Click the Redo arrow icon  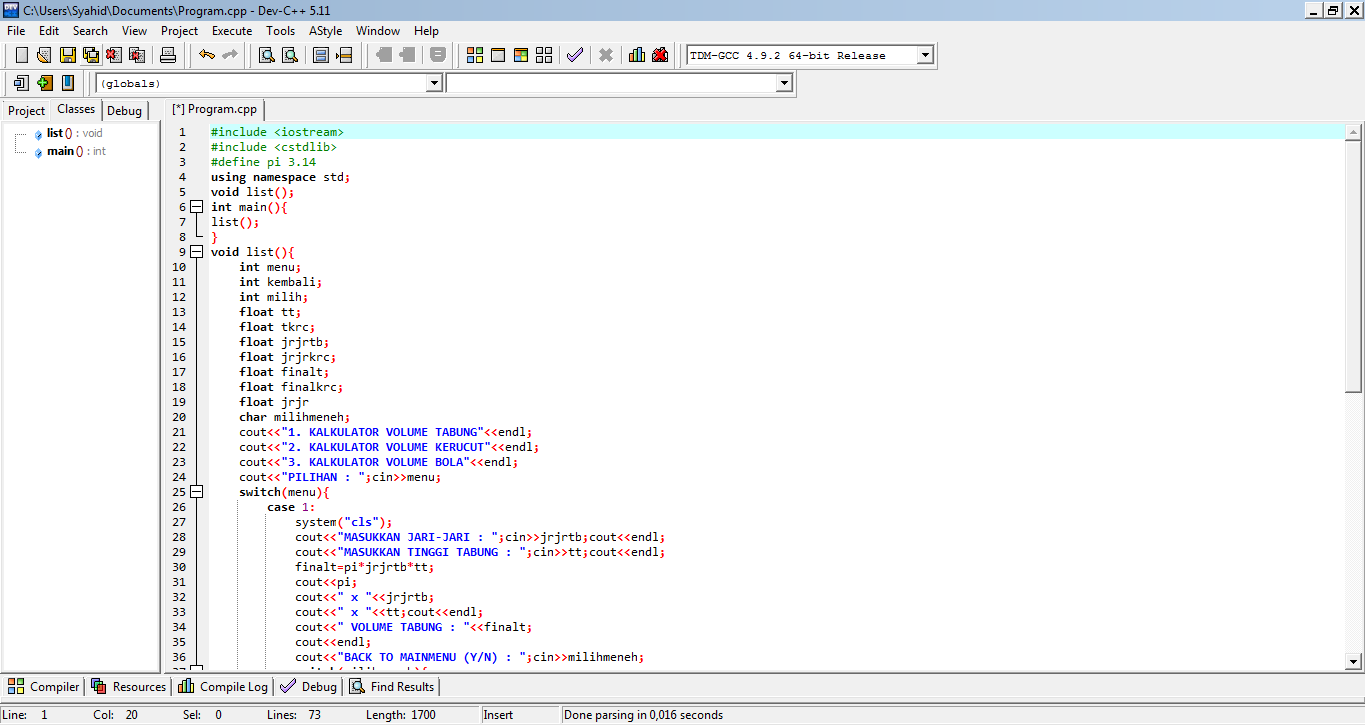(x=230, y=55)
